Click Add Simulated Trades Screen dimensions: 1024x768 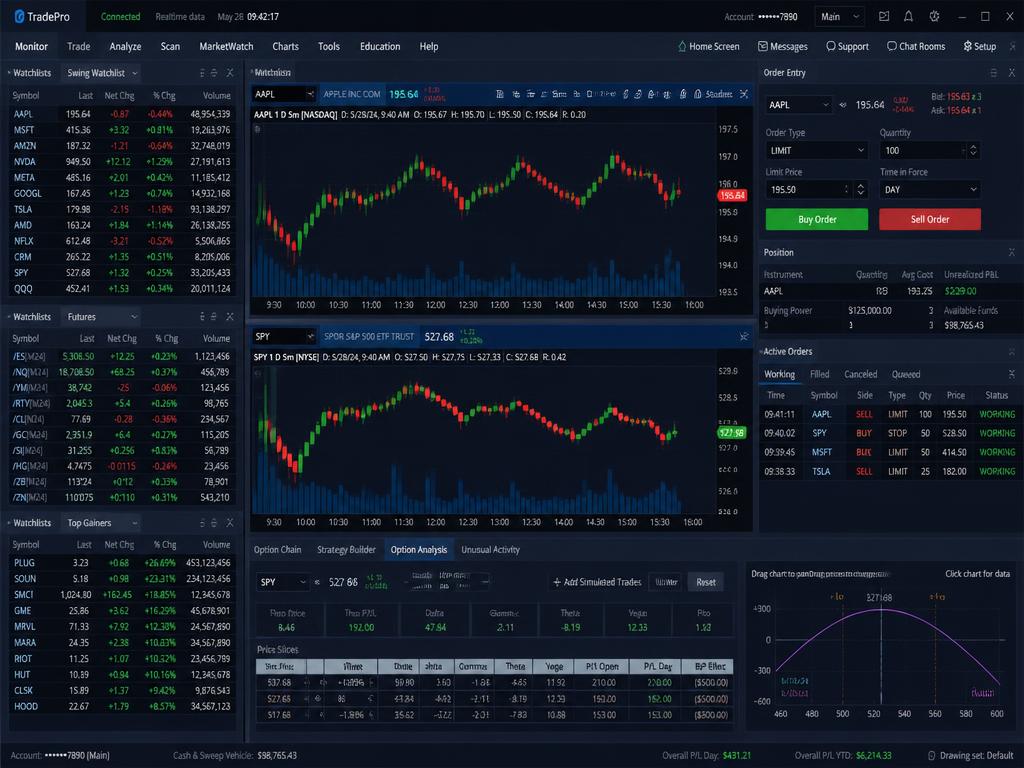coord(597,582)
